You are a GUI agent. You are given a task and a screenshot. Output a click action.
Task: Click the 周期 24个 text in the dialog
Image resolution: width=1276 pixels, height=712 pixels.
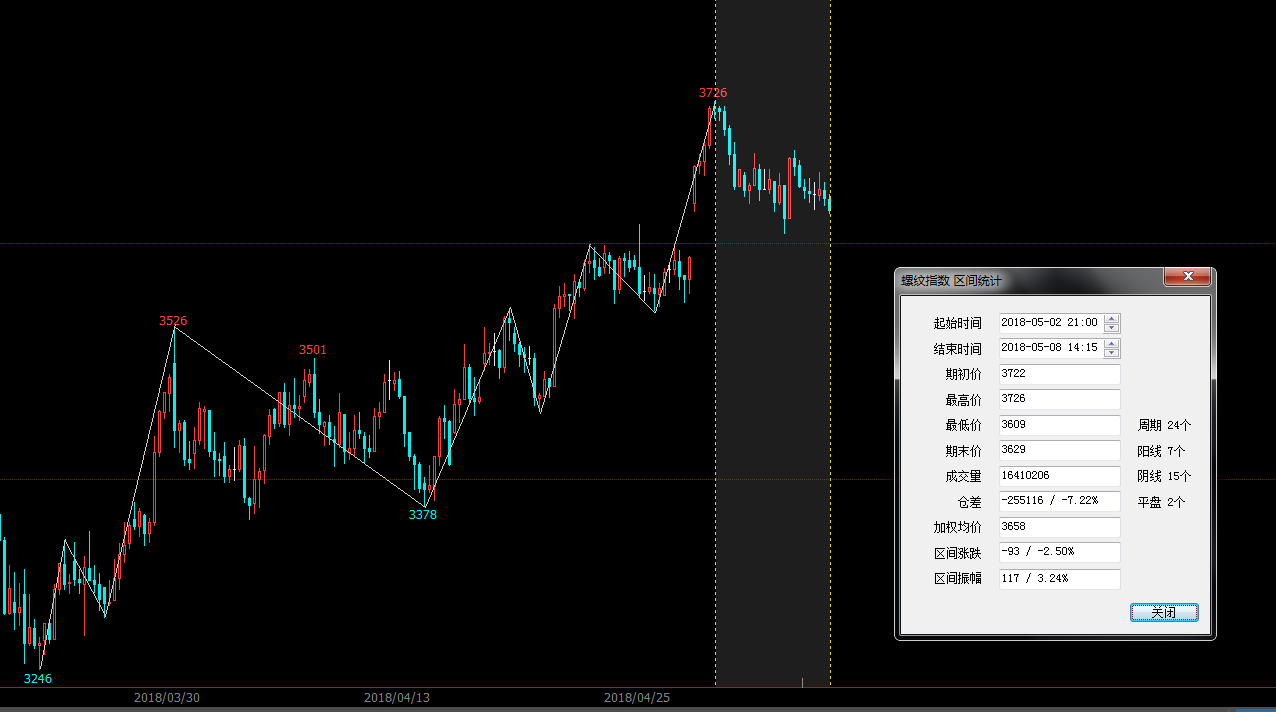pos(1164,425)
